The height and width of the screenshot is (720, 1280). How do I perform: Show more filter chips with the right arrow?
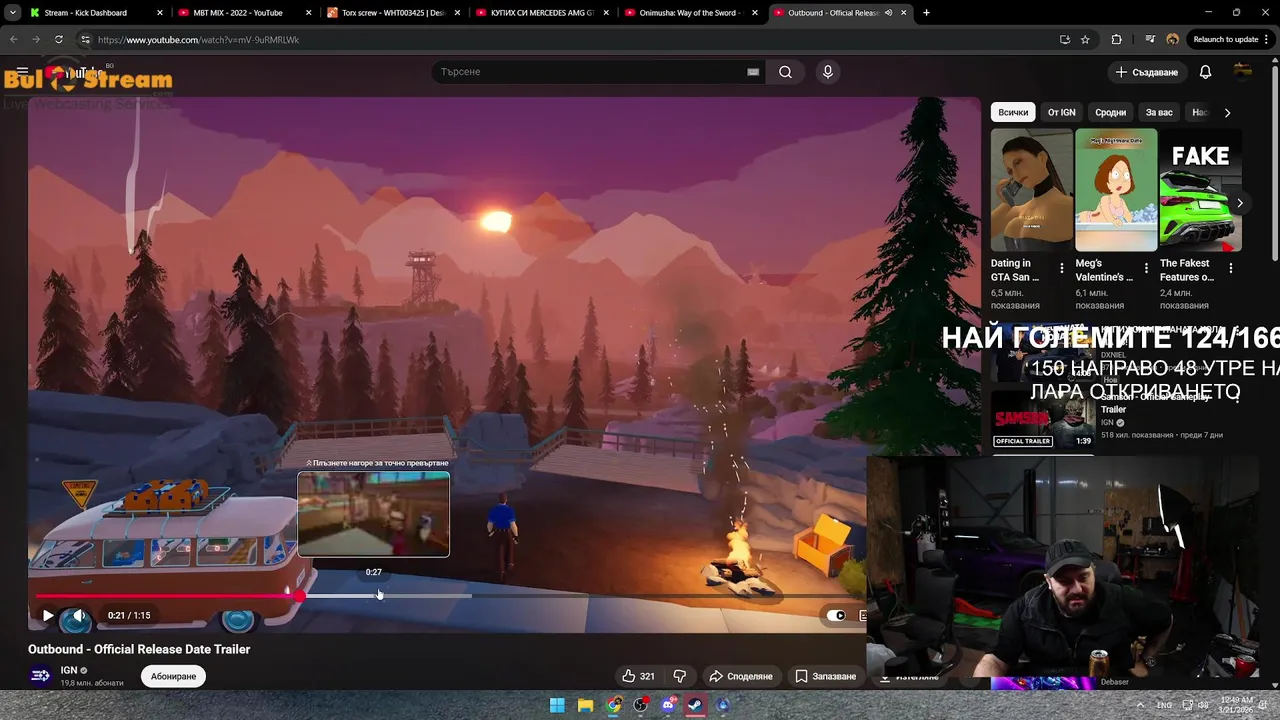(1227, 112)
